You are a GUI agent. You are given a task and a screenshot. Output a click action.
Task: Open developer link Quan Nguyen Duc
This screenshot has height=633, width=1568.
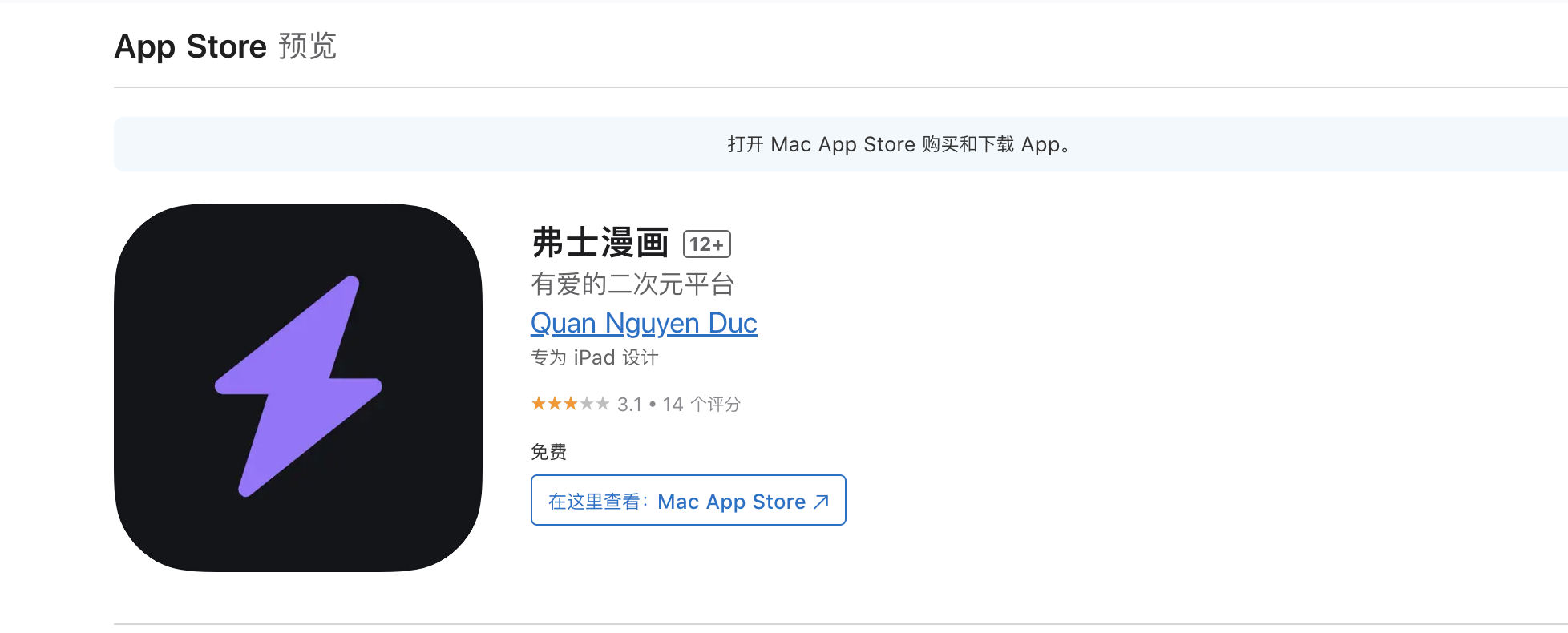click(x=644, y=323)
